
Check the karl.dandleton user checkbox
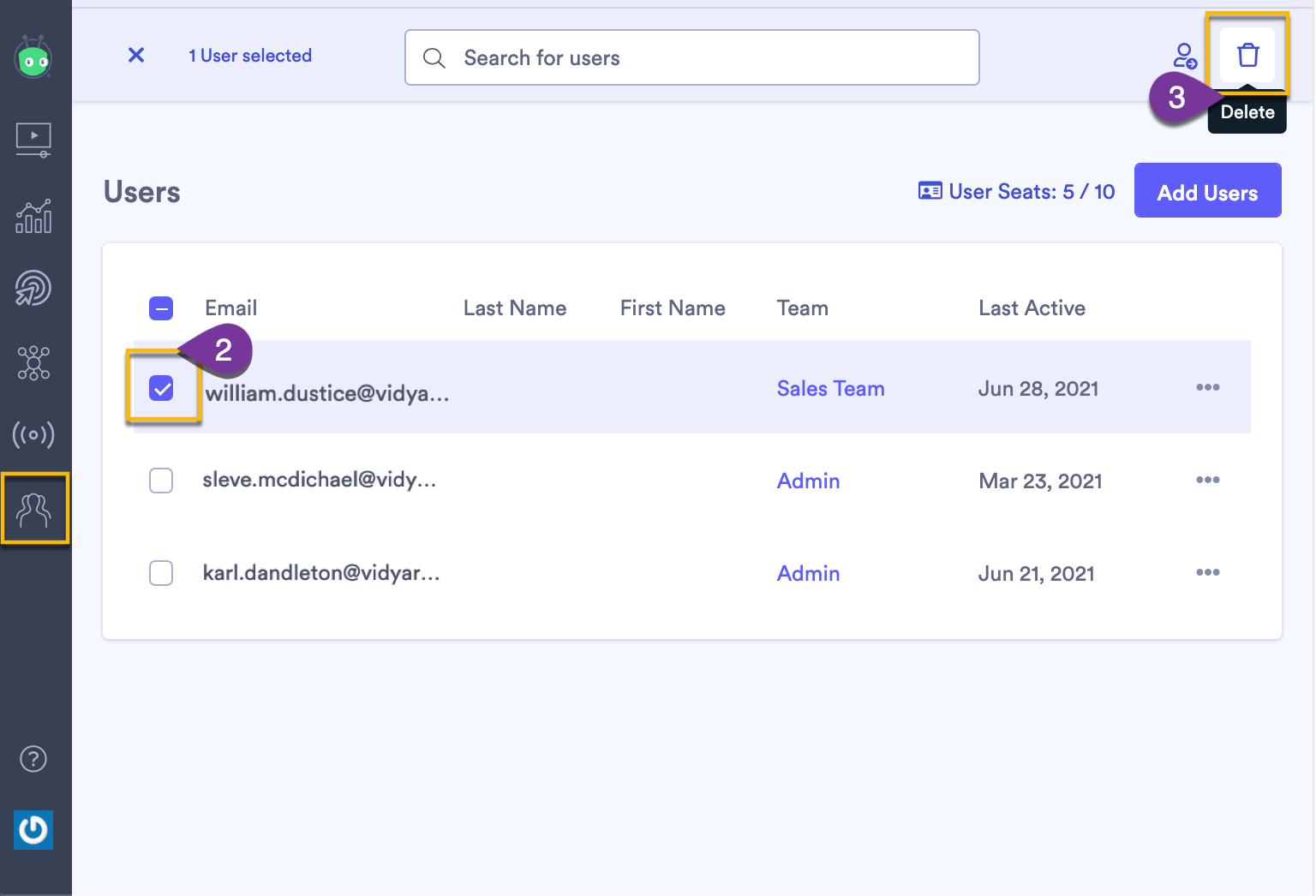tap(161, 573)
